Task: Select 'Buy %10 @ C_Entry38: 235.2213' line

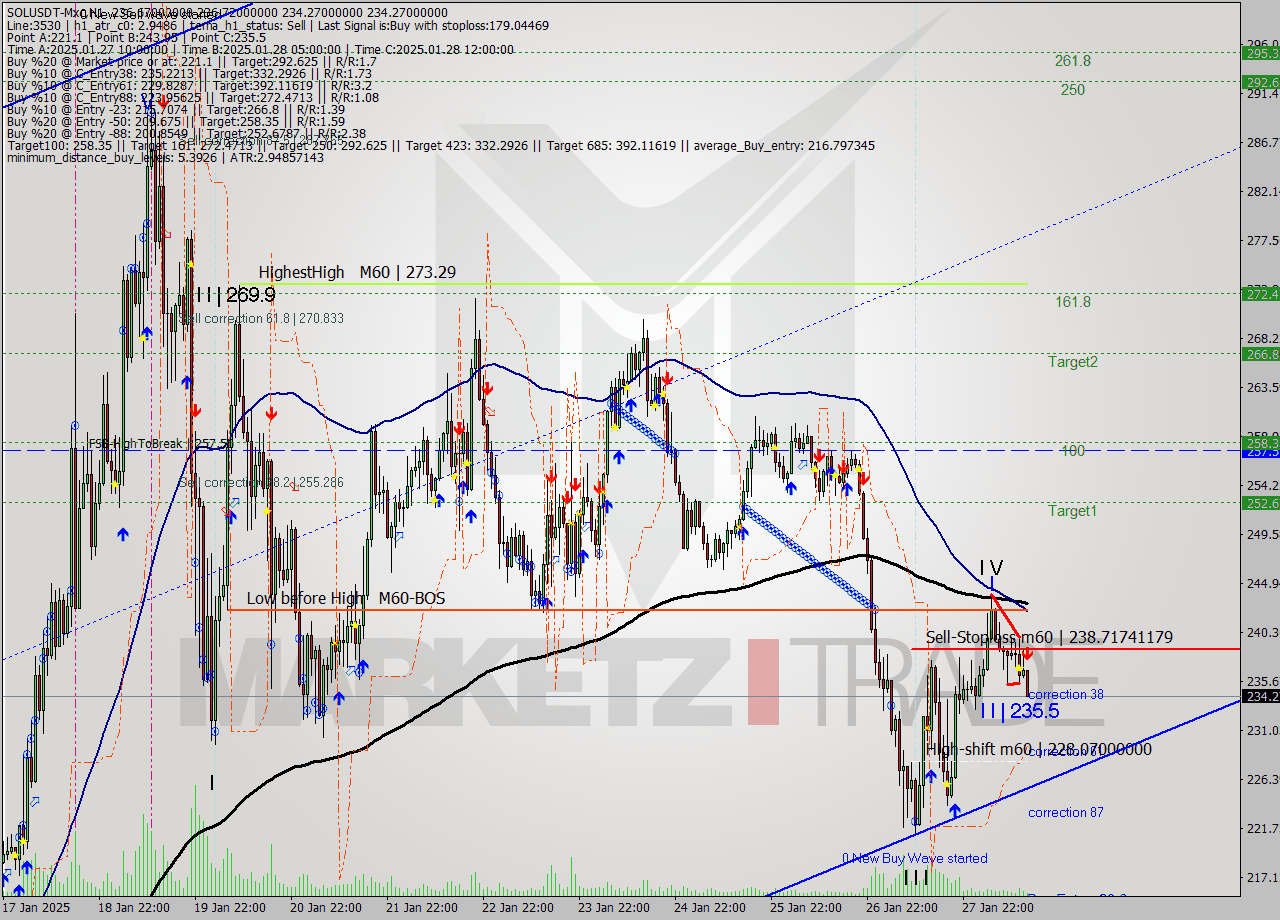Action: (188, 73)
